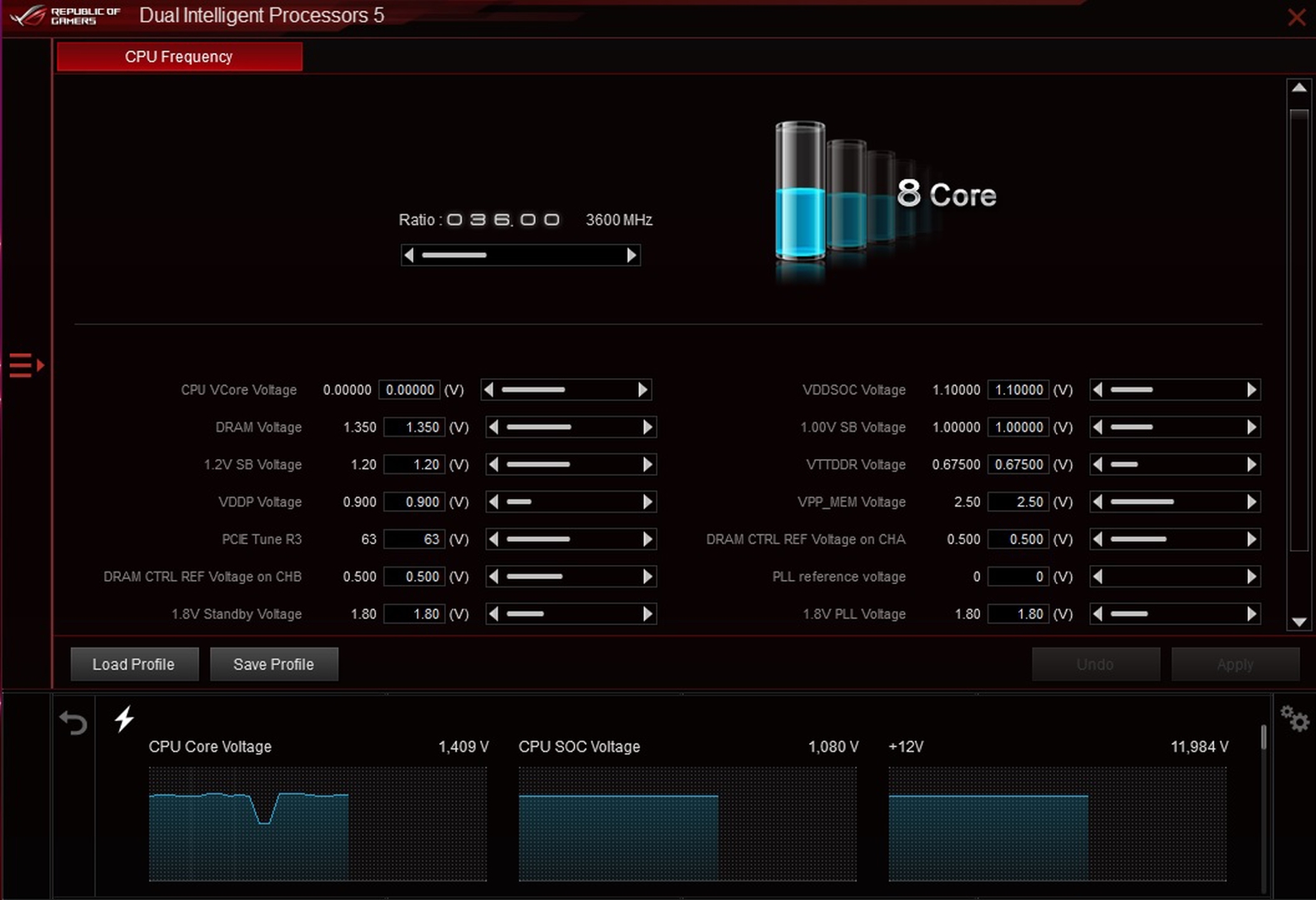Edit the 1.8V Standby Voltage input field
Screen dimensions: 1316x900
coord(414,614)
